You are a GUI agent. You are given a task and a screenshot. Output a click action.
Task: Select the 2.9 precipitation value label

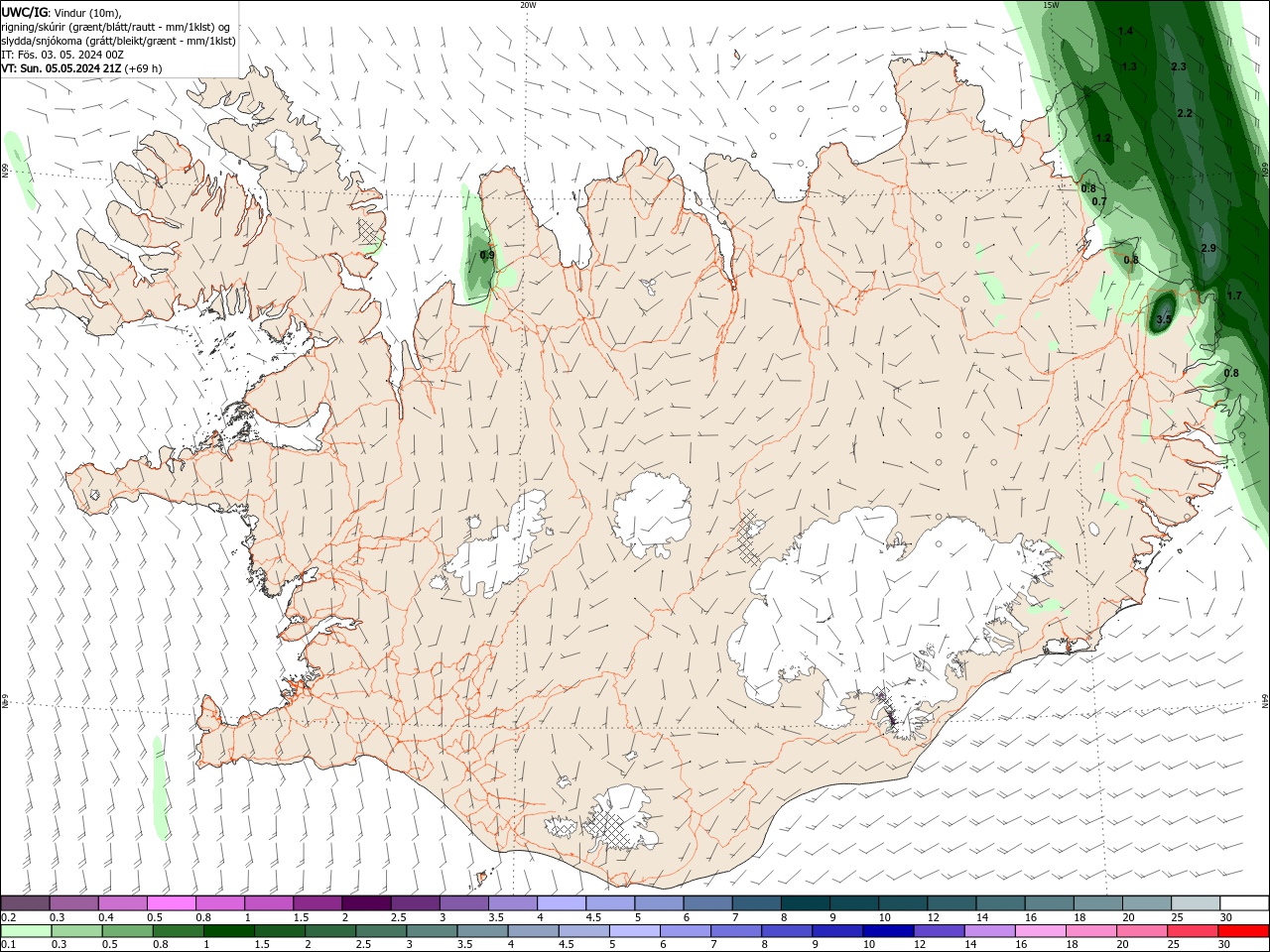1207,248
